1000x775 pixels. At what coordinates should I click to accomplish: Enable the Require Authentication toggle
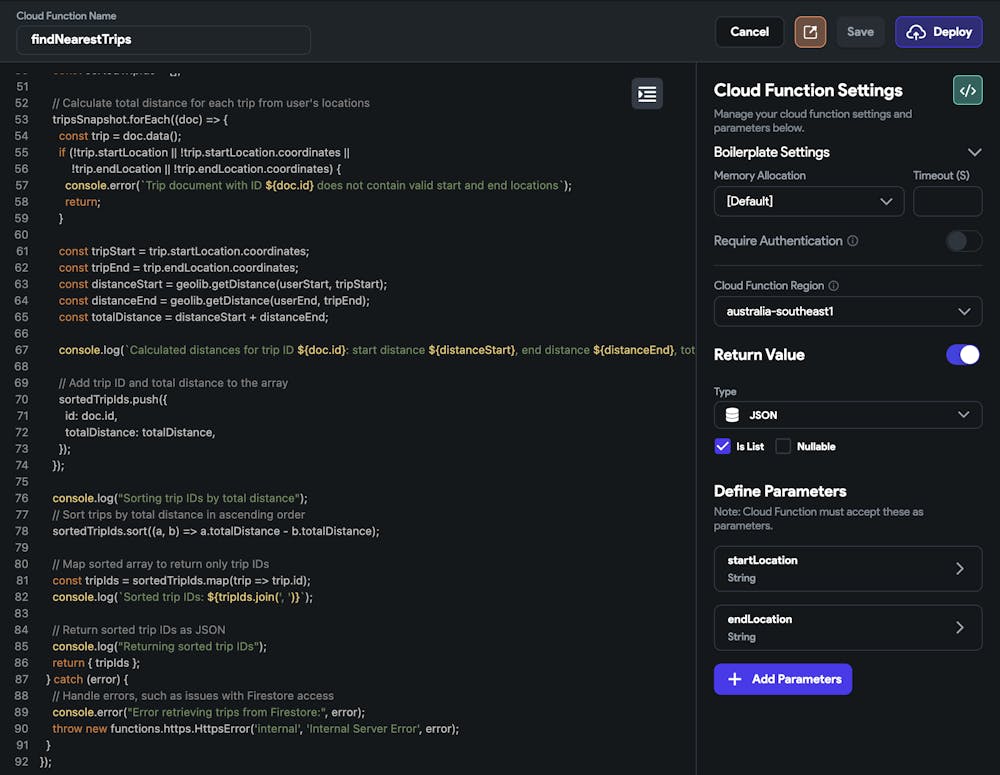pyautogui.click(x=964, y=241)
